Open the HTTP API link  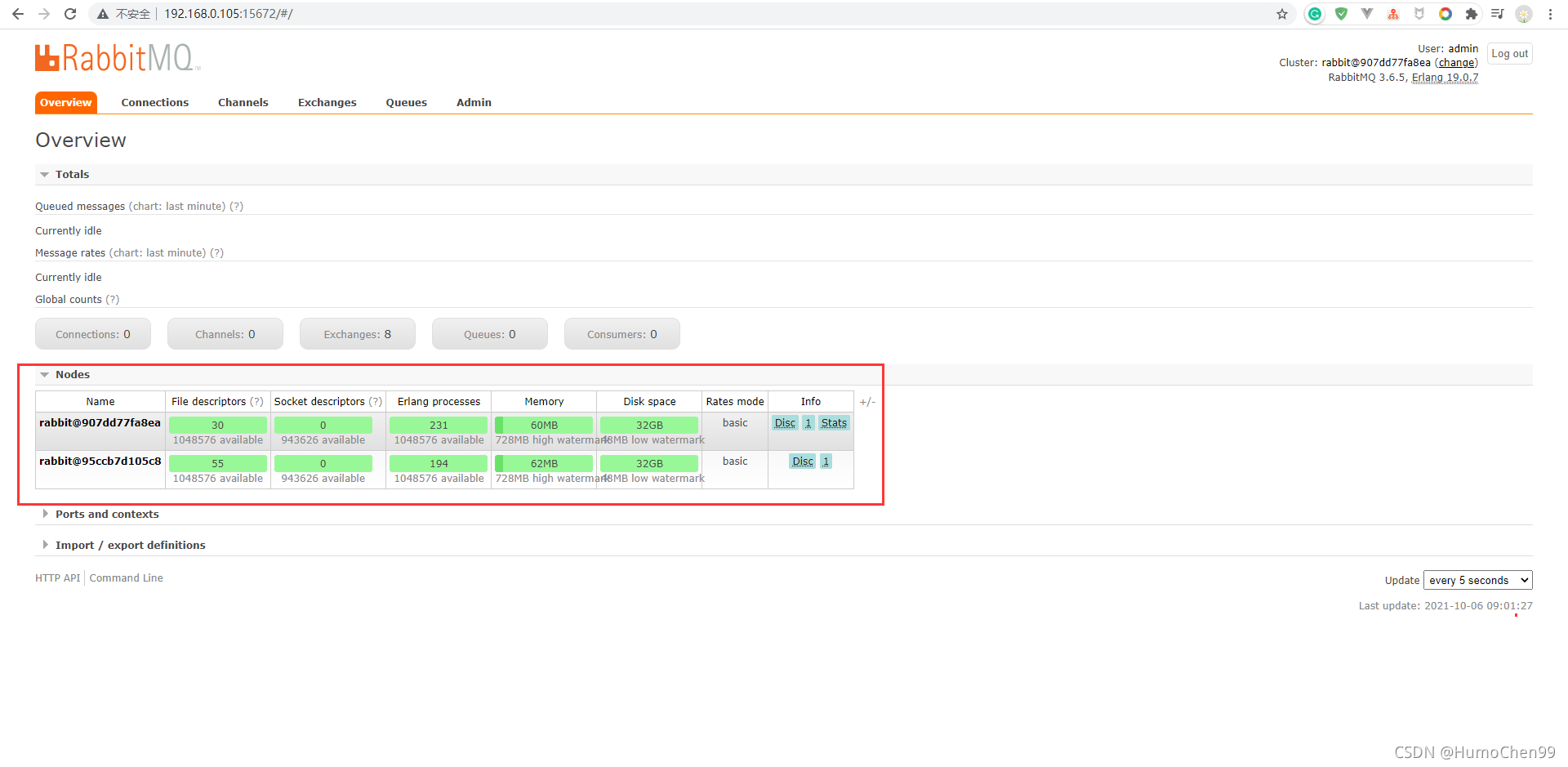(x=58, y=577)
